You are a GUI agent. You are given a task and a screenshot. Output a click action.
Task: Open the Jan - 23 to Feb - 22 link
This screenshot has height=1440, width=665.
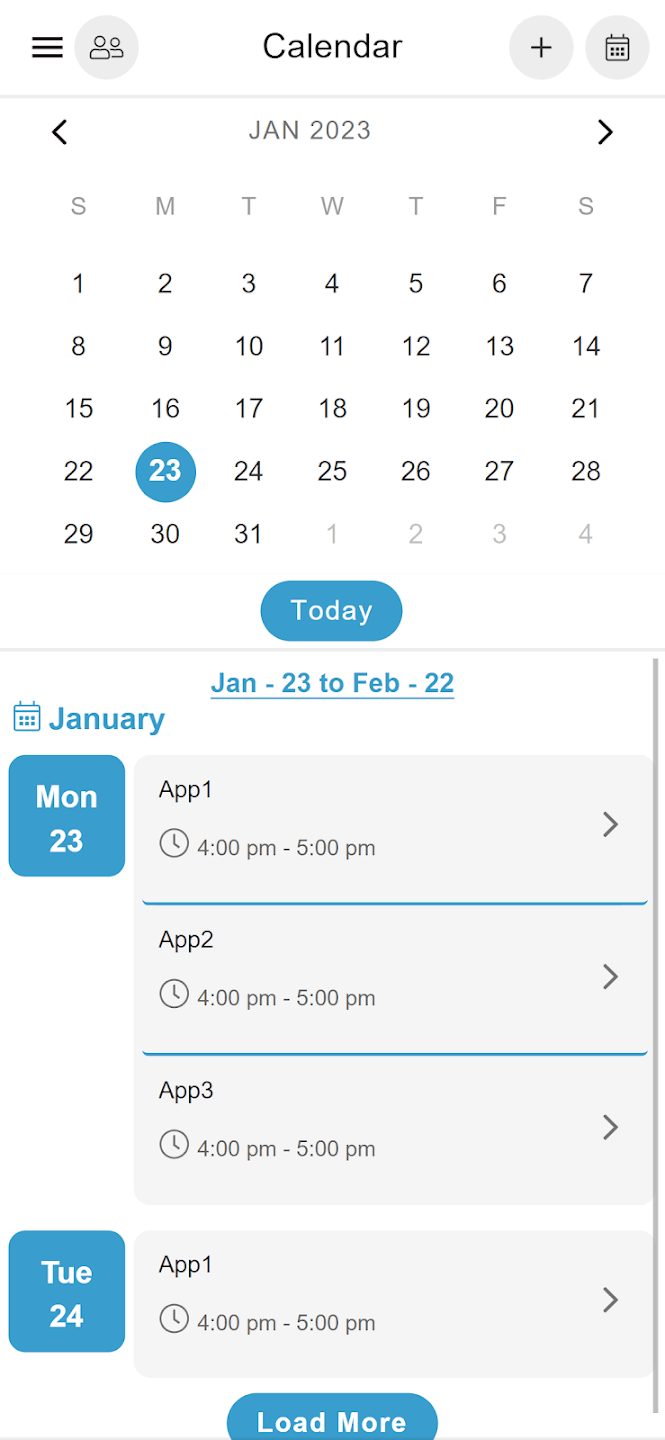pyautogui.click(x=332, y=683)
